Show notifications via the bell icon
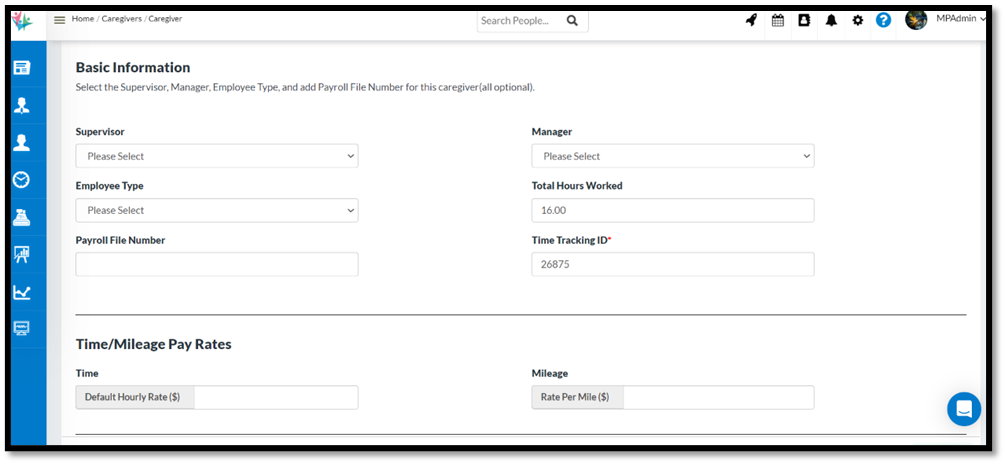Screen dimensions: 1005x464 831,20
